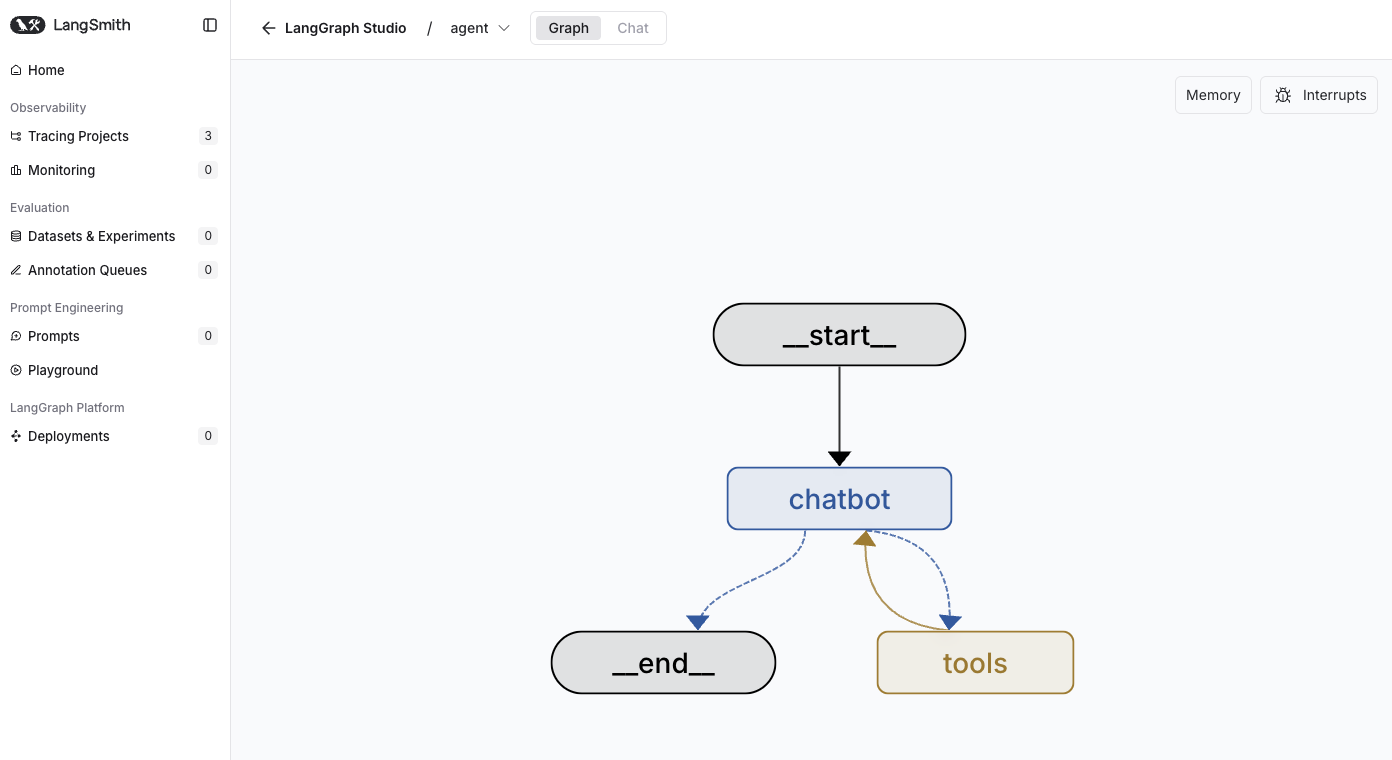
Task: Switch to the Chat view tab
Action: [x=633, y=28]
